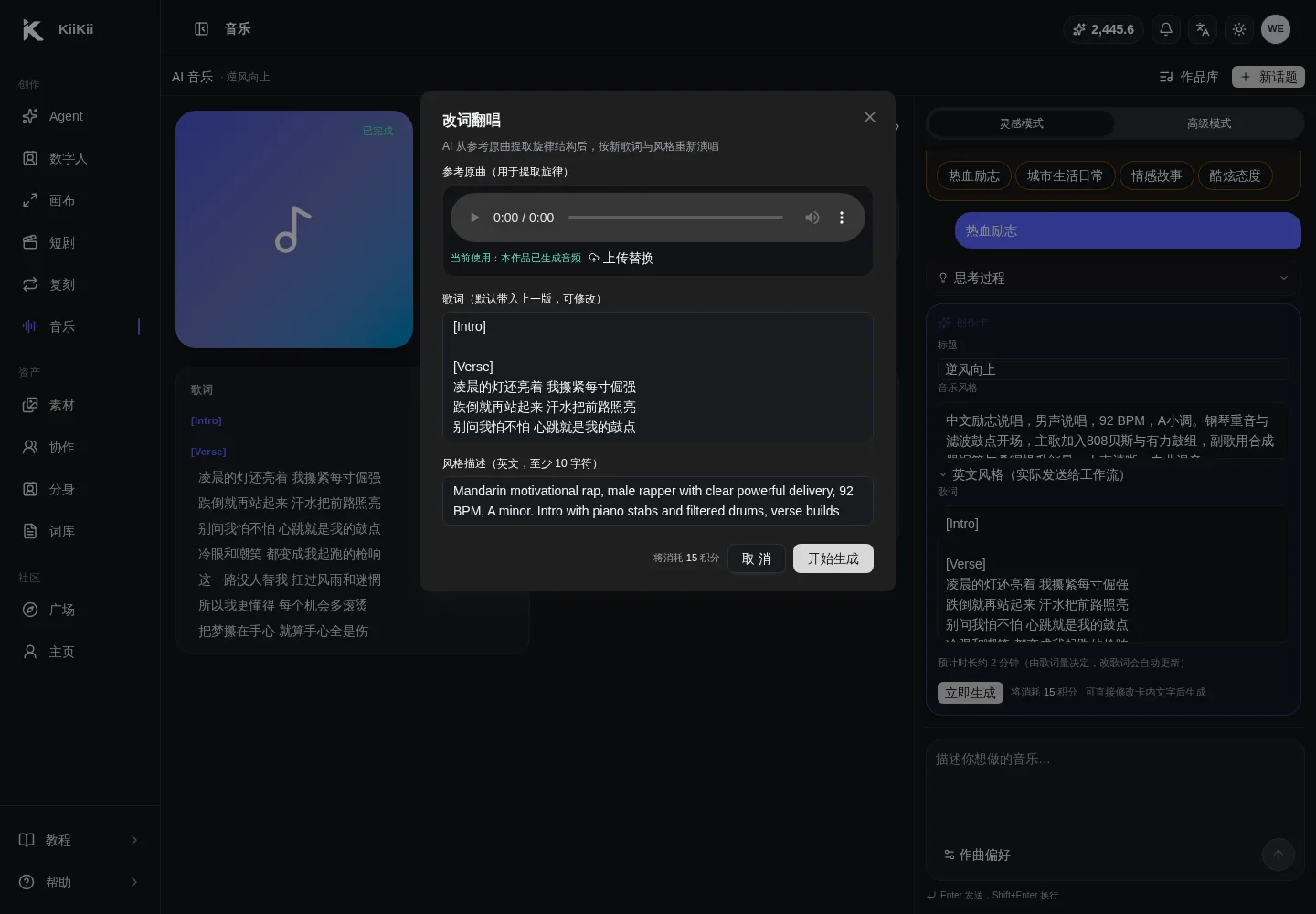Mute the audio player volume
This screenshot has height=914, width=1316.
point(812,218)
